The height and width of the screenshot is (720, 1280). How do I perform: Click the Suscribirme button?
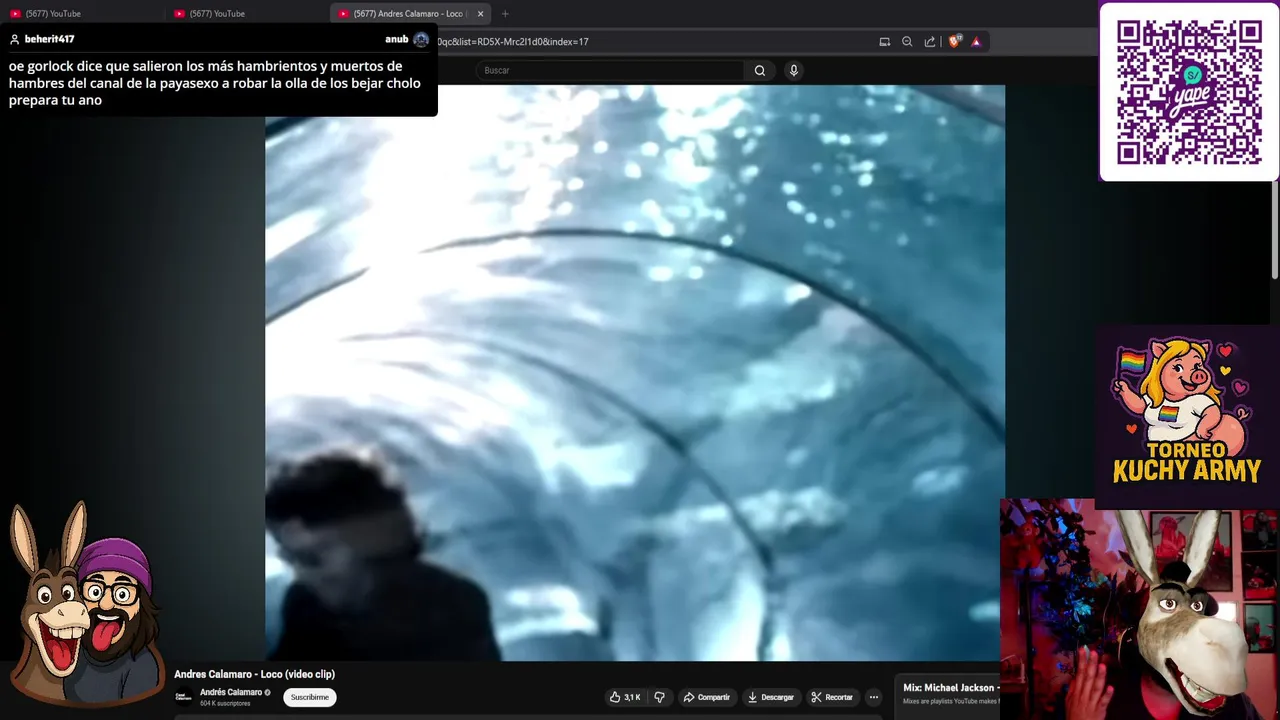[310, 697]
